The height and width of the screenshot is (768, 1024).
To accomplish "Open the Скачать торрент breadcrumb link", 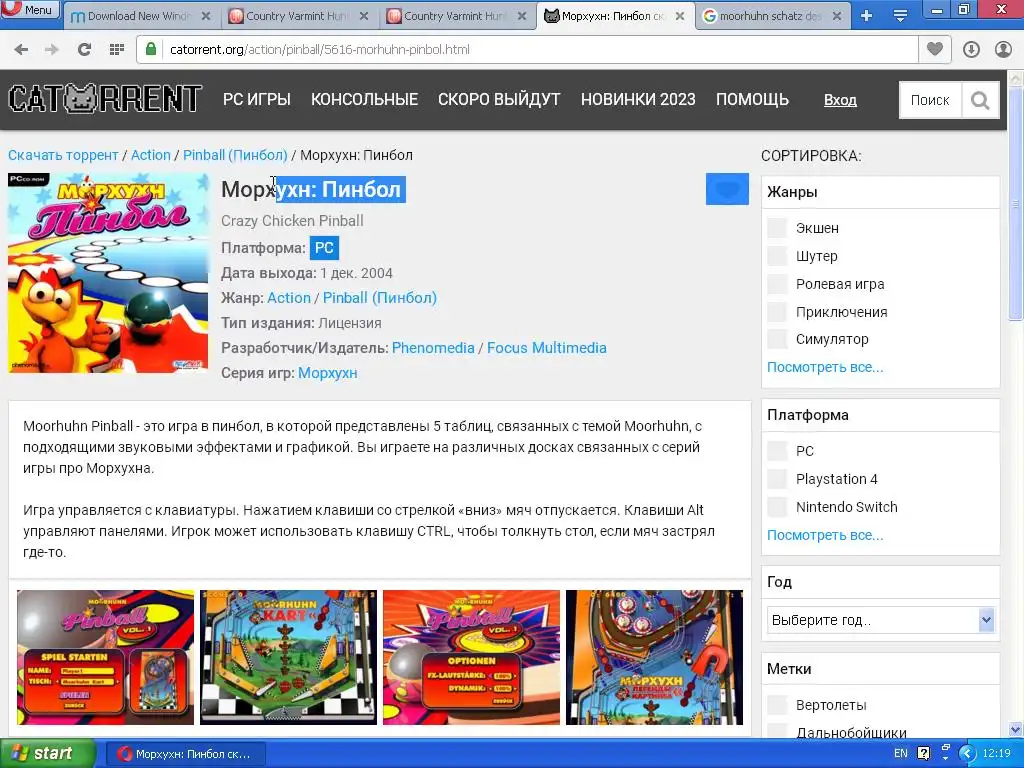I will point(63,155).
